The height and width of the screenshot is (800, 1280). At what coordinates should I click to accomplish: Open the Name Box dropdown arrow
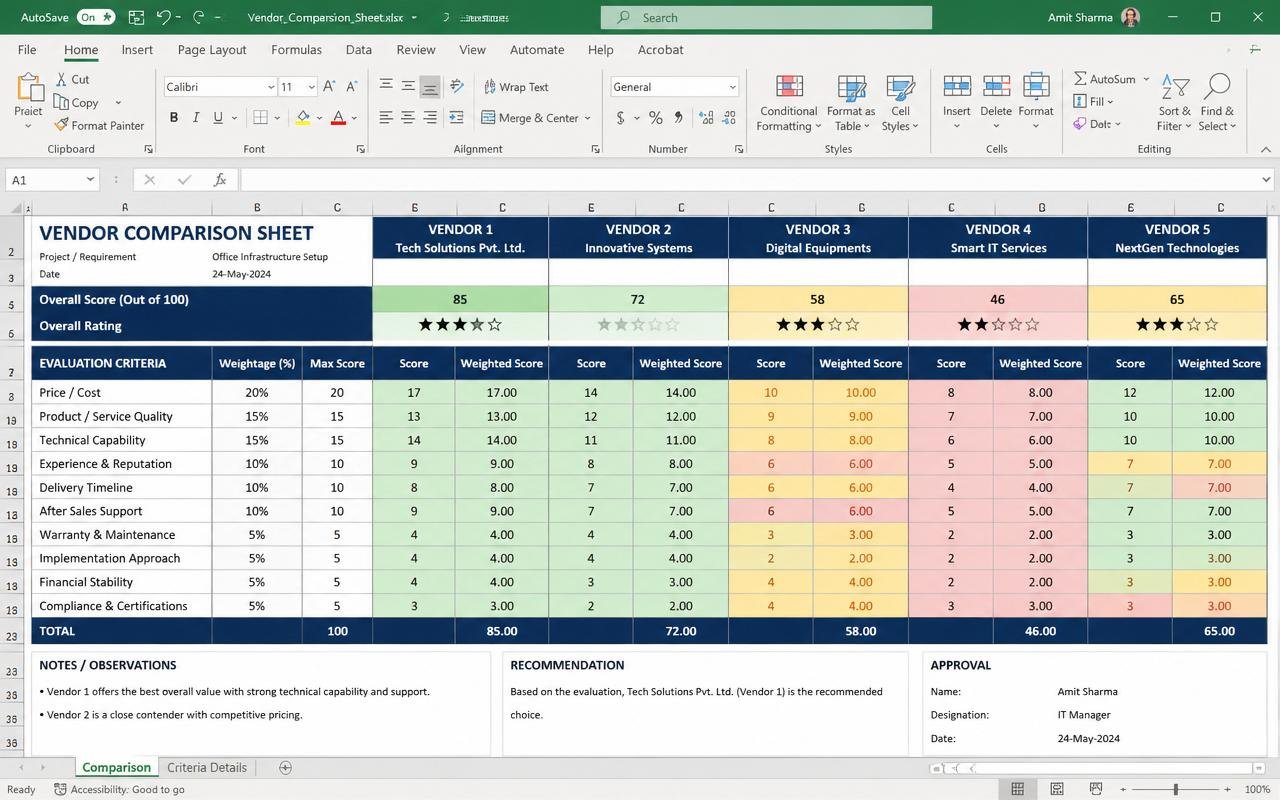tap(90, 180)
